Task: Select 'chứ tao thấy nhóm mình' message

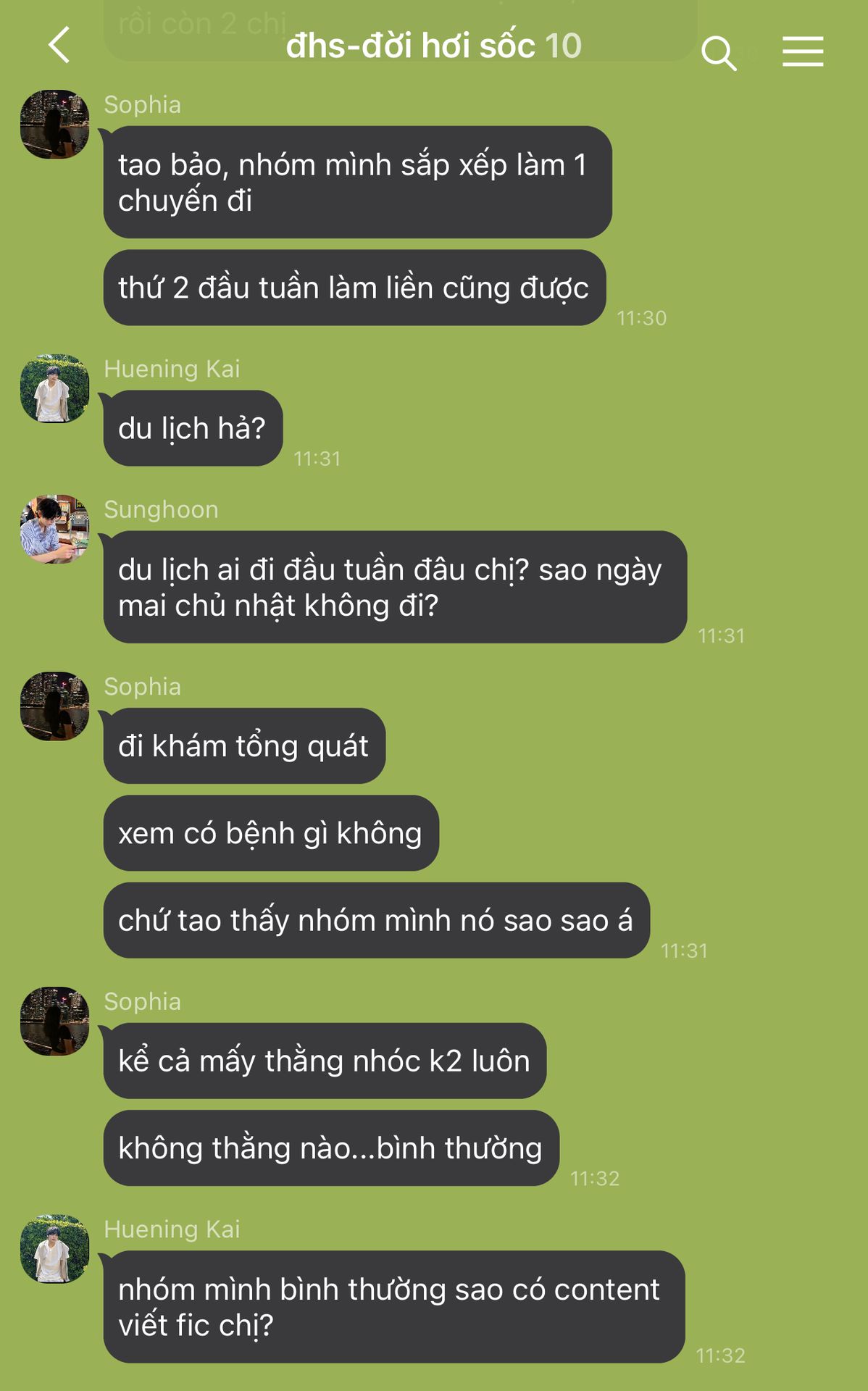Action: click(x=376, y=920)
